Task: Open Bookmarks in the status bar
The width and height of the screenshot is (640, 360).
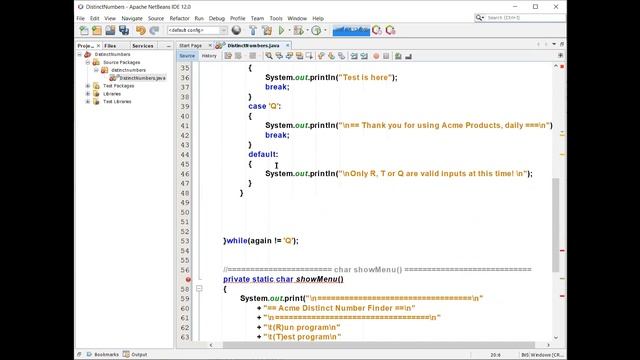Action: coord(102,354)
